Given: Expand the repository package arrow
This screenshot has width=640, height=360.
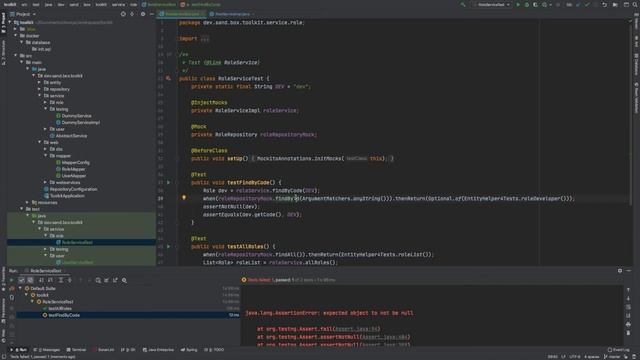Looking at the screenshot, I should pos(40,89).
